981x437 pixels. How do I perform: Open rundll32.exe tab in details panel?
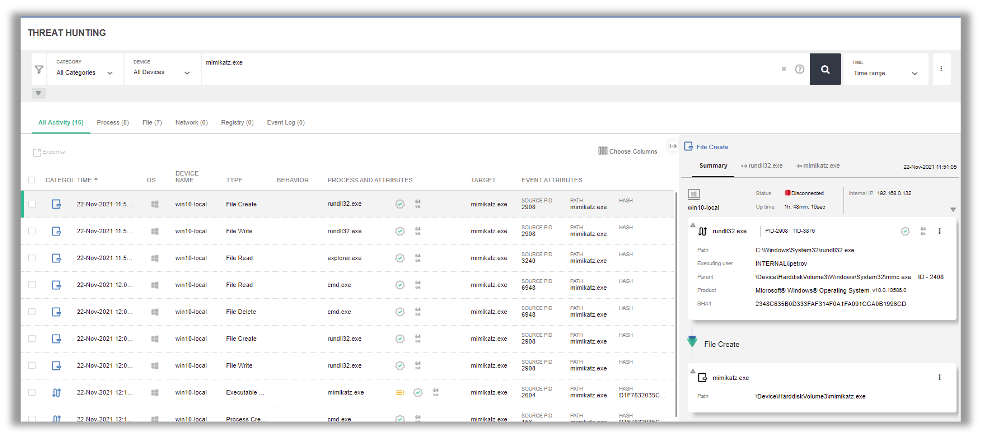tap(761, 166)
